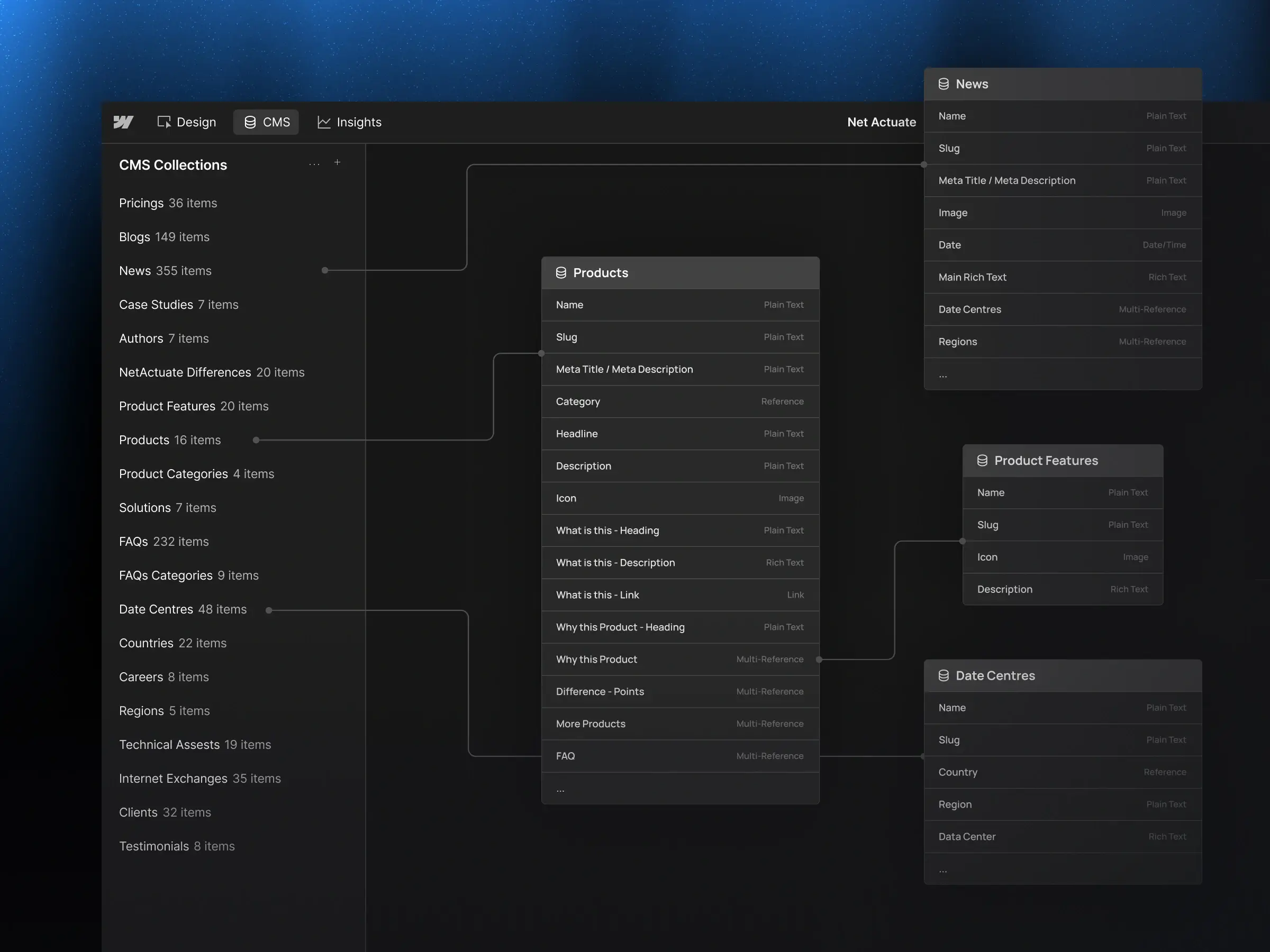Open the Product Categories collection

click(196, 474)
